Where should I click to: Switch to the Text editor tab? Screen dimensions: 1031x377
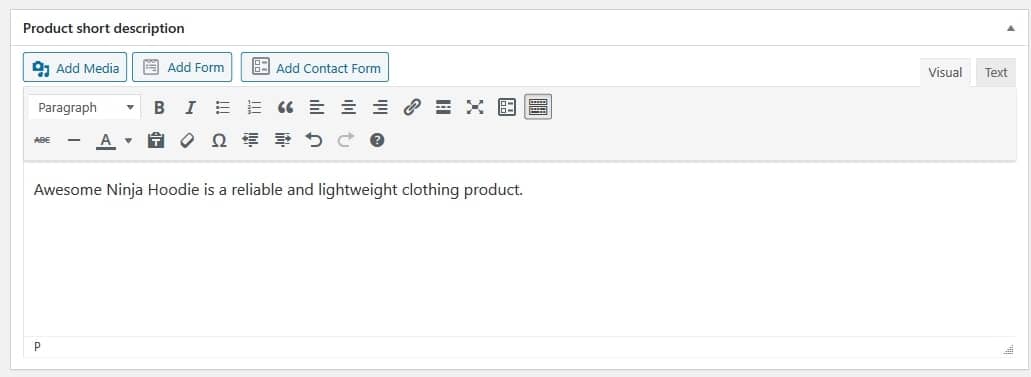coord(995,72)
